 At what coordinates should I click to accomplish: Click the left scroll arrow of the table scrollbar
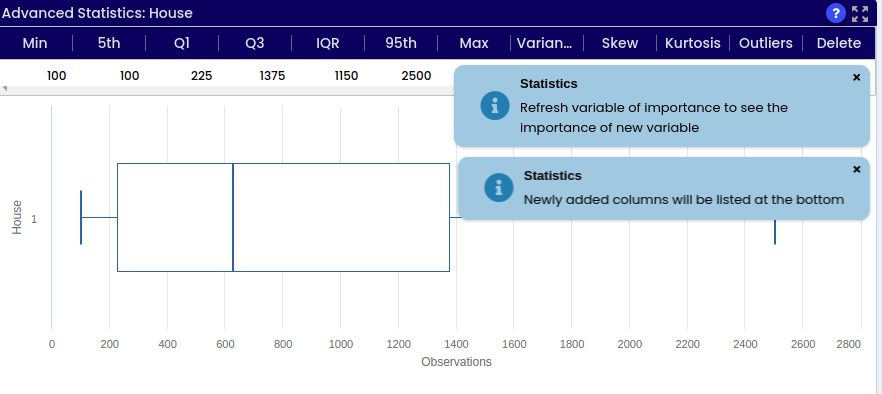[x=5, y=89]
